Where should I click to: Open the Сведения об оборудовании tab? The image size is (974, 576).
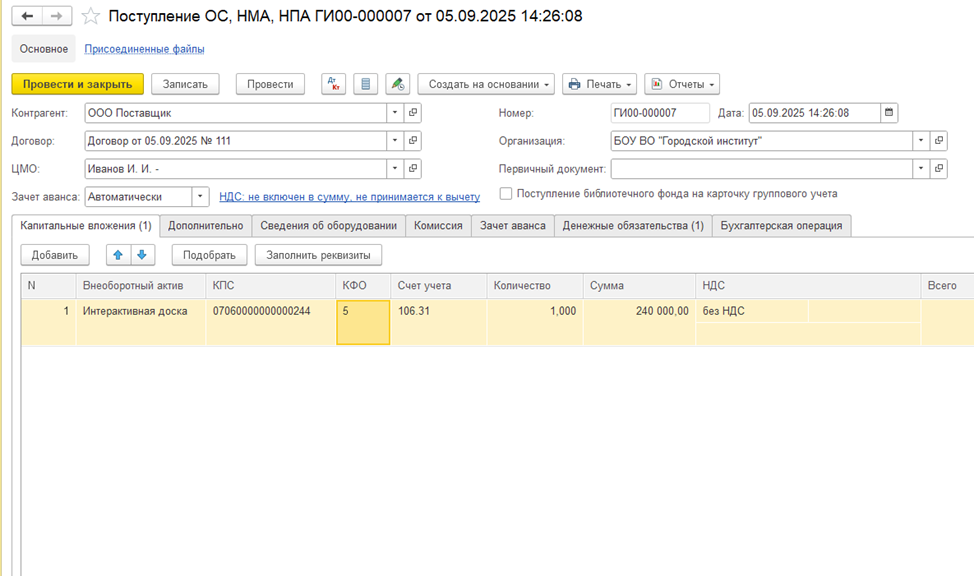click(329, 226)
